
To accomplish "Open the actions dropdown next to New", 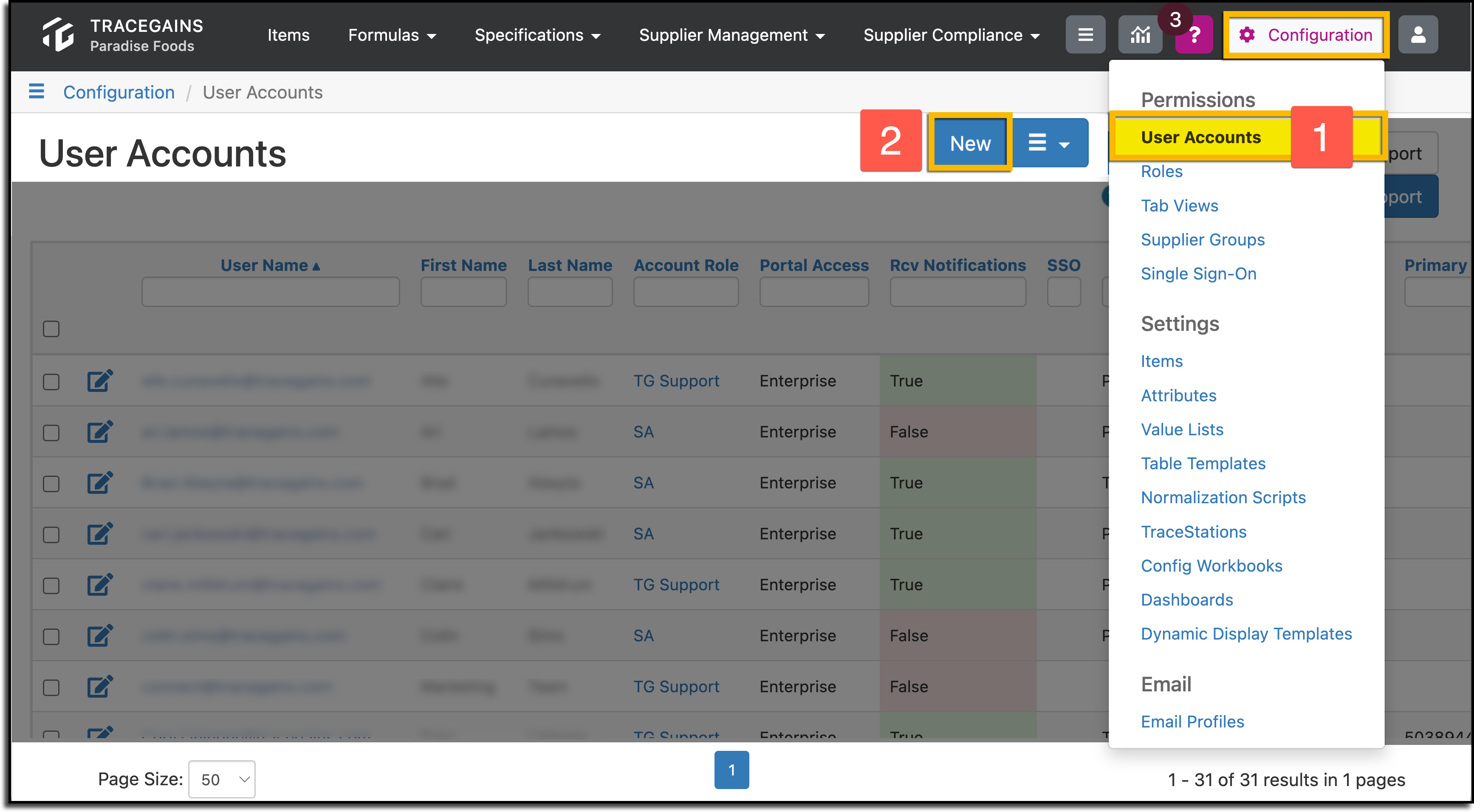I will (x=1050, y=143).
